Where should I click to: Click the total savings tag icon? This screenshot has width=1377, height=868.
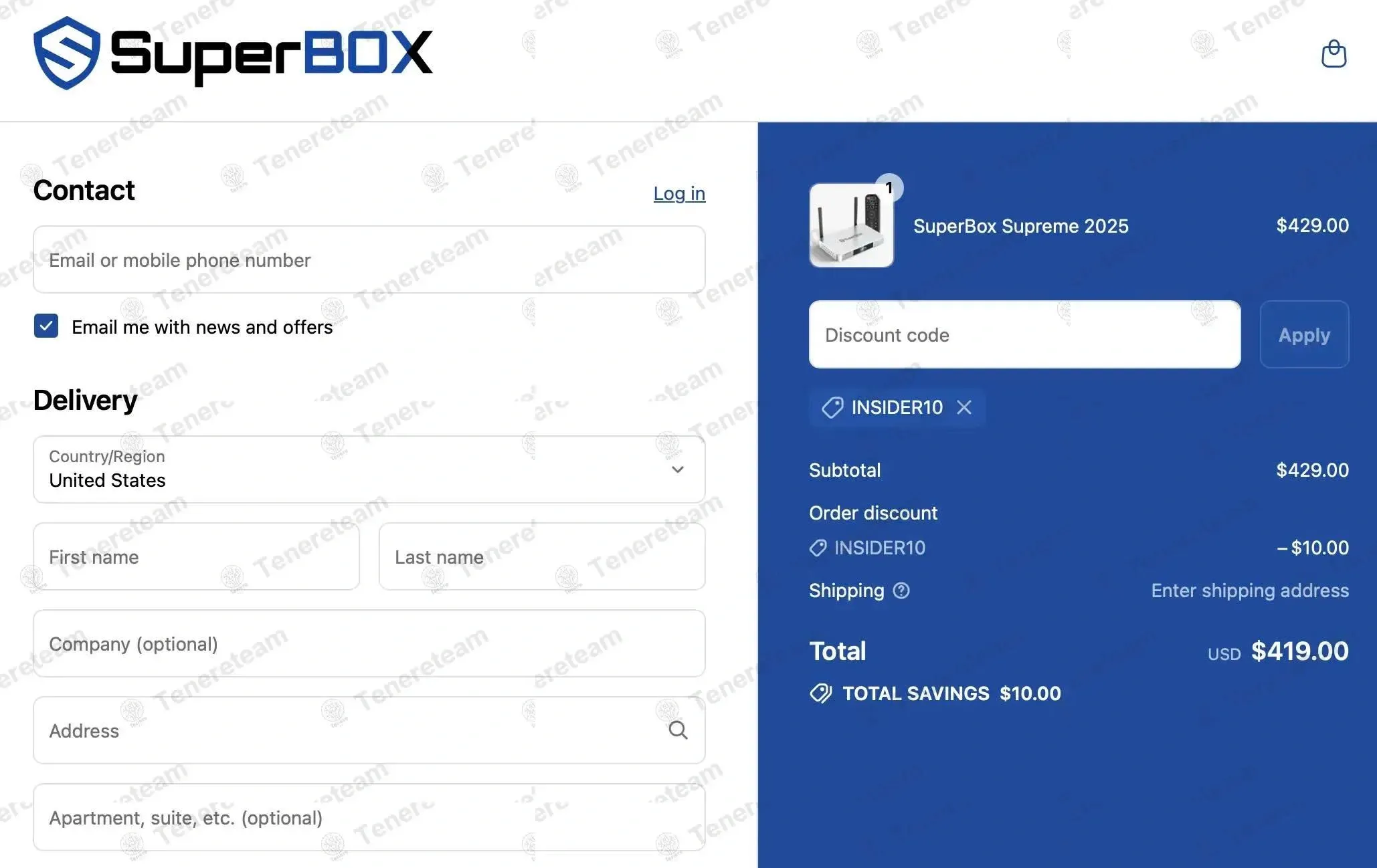(x=820, y=693)
